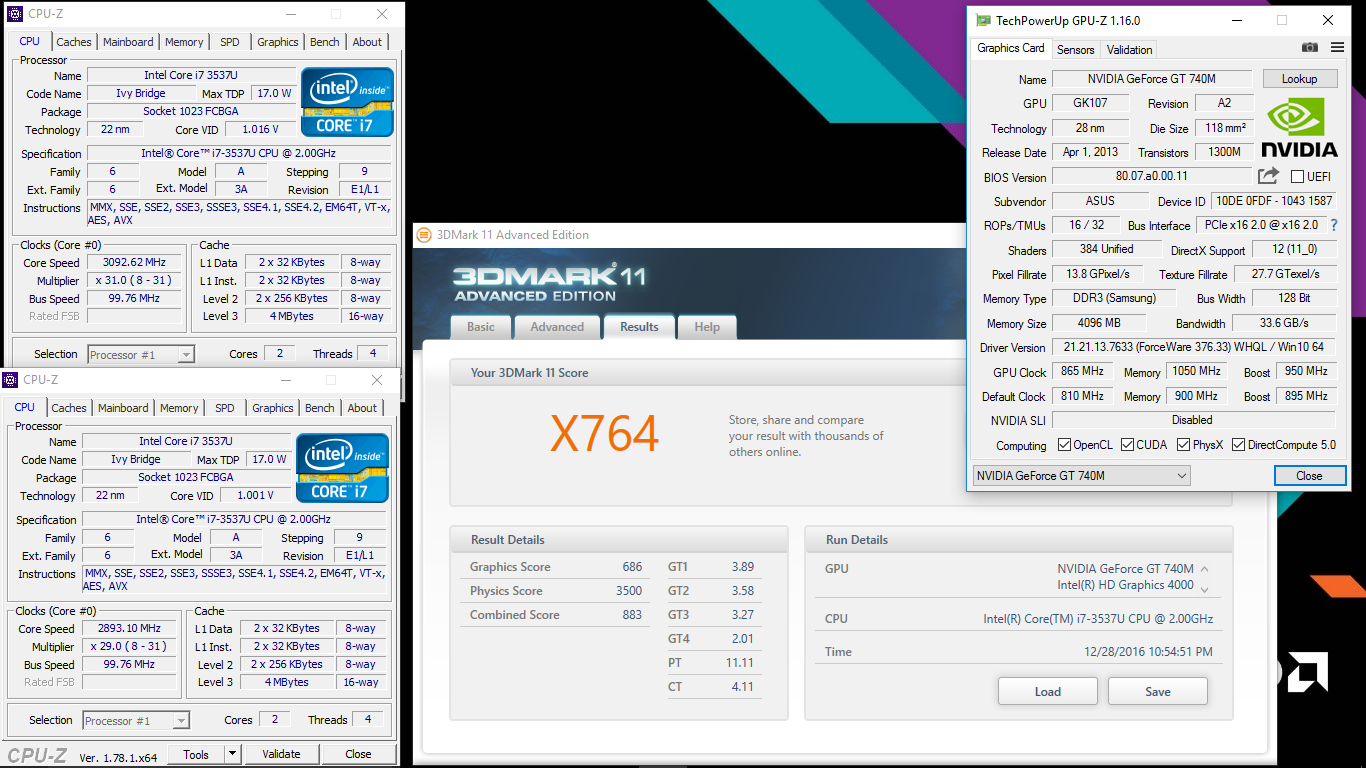Open the Basic tab in 3DMark 11
The height and width of the screenshot is (768, 1366).
coord(481,327)
